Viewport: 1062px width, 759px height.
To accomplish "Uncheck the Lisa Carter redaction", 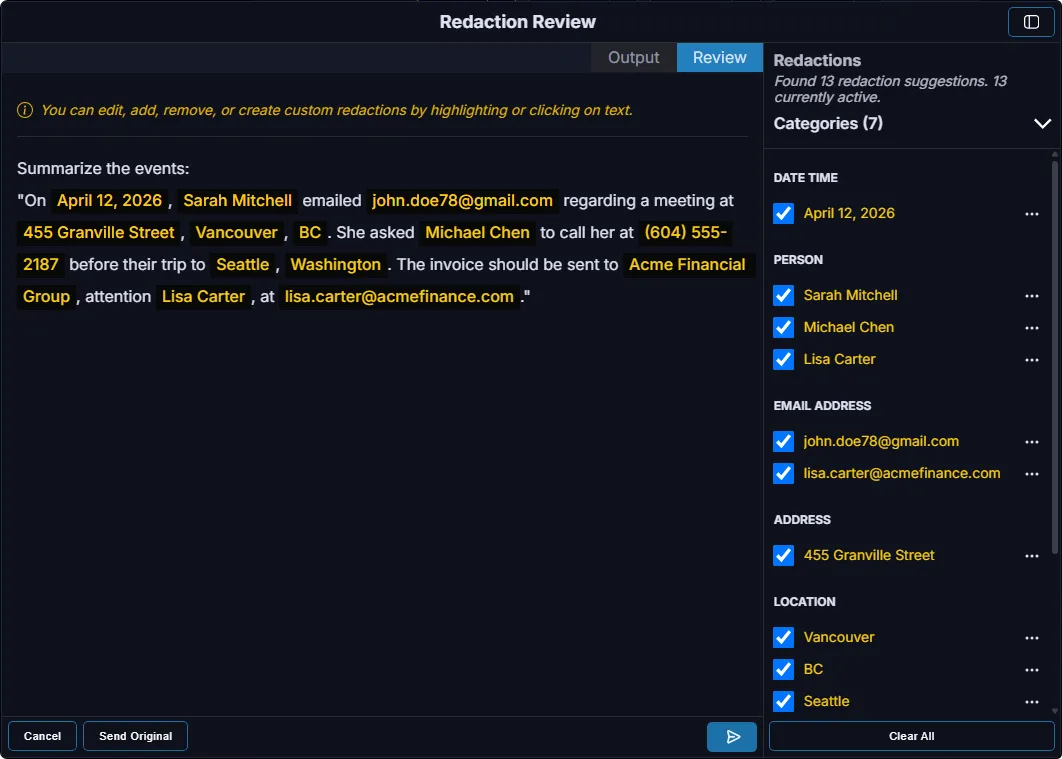I will 784,359.
